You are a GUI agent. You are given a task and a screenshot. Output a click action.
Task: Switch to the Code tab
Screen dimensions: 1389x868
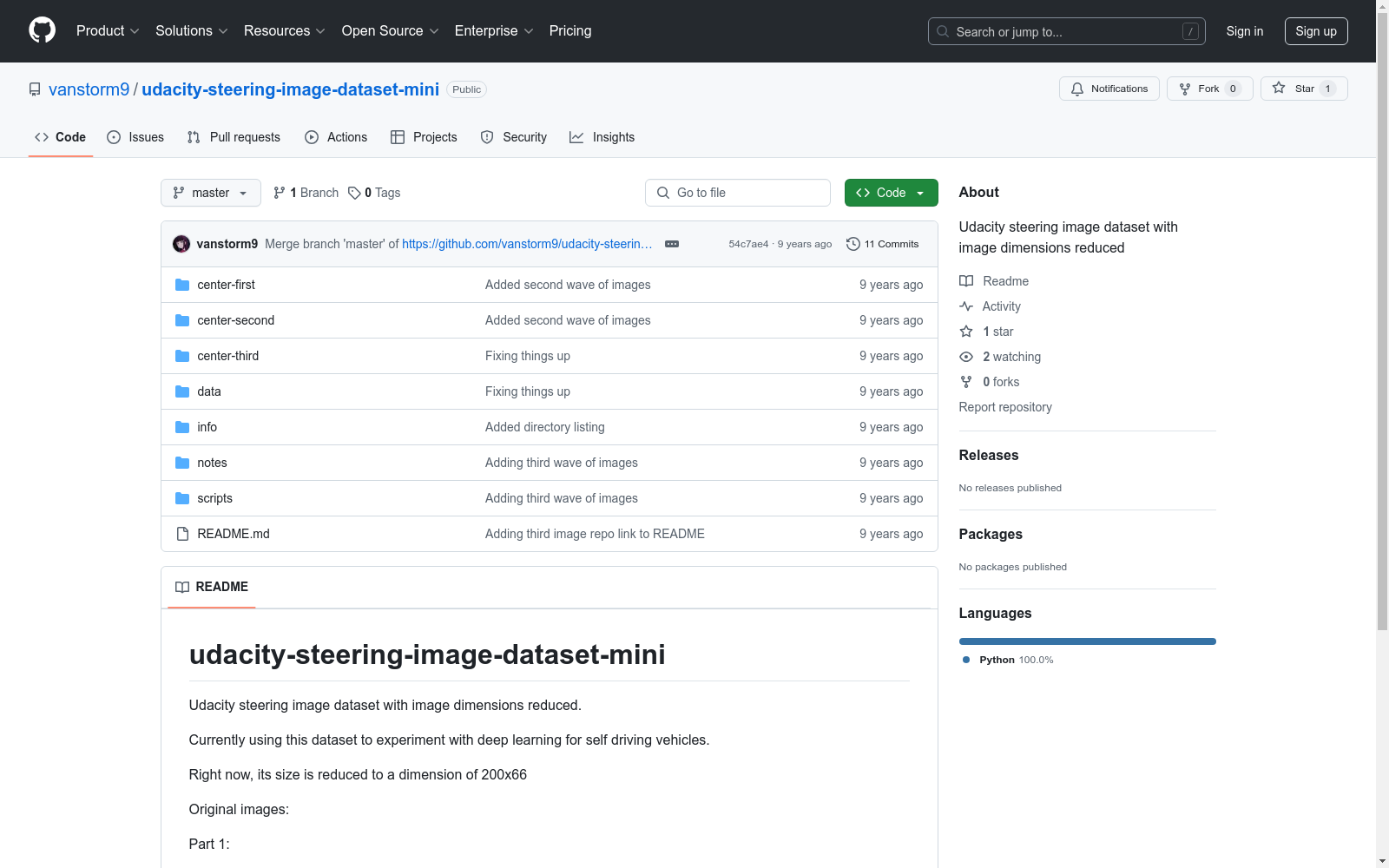click(x=61, y=137)
